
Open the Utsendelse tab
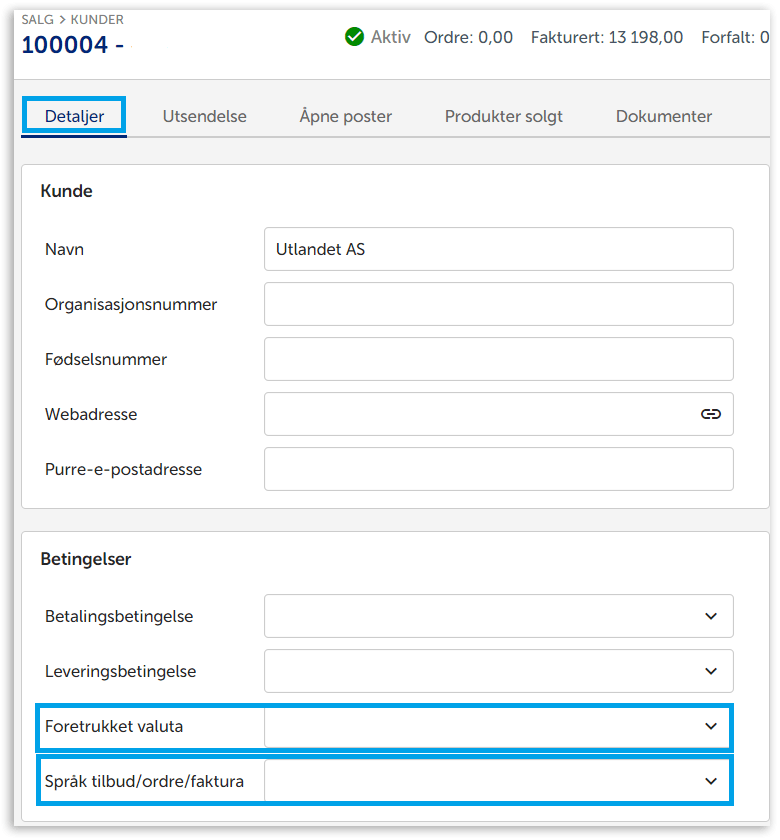point(204,116)
